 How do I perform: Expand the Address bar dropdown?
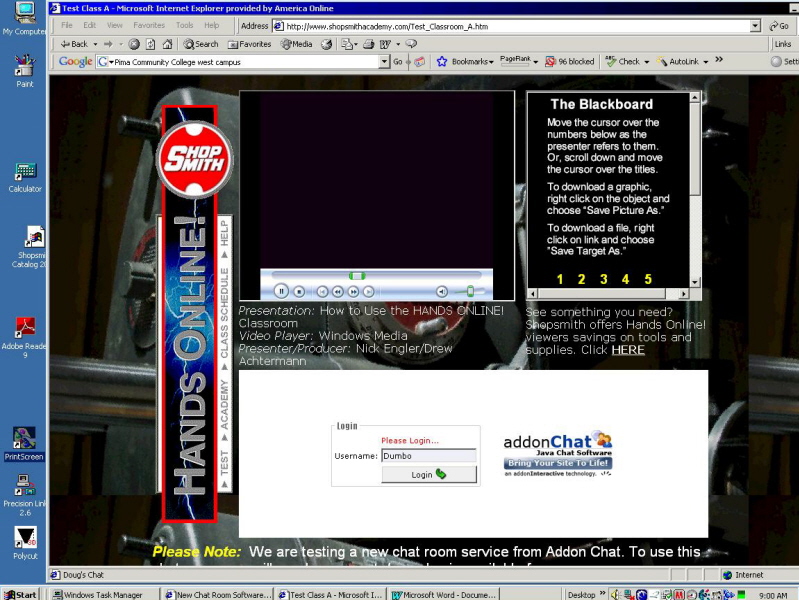click(x=755, y=26)
